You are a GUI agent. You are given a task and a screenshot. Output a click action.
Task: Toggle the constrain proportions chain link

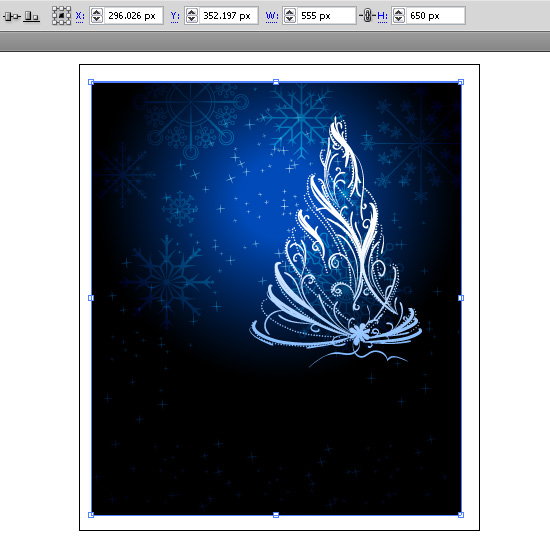pos(367,16)
